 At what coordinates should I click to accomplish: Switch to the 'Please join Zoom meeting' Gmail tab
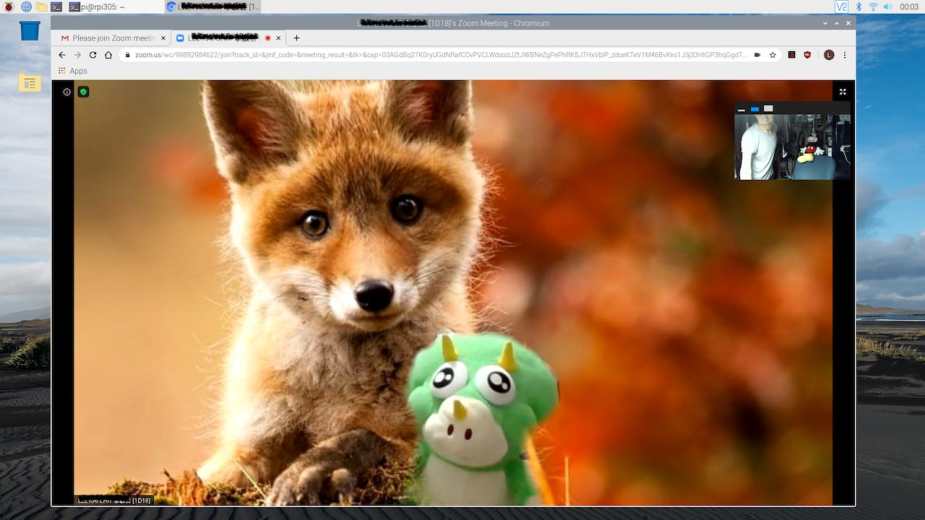click(x=110, y=38)
